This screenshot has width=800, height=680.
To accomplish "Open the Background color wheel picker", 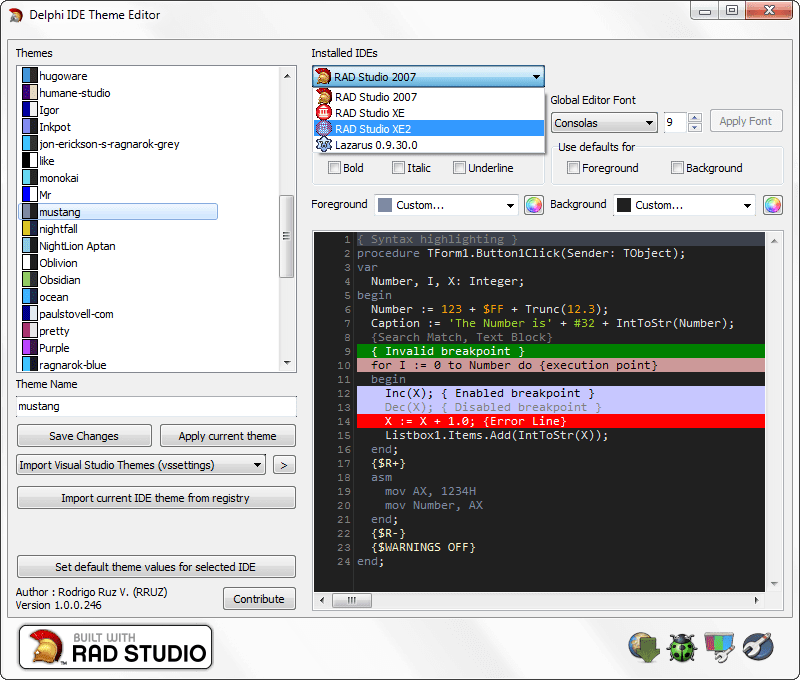I will click(x=772, y=205).
